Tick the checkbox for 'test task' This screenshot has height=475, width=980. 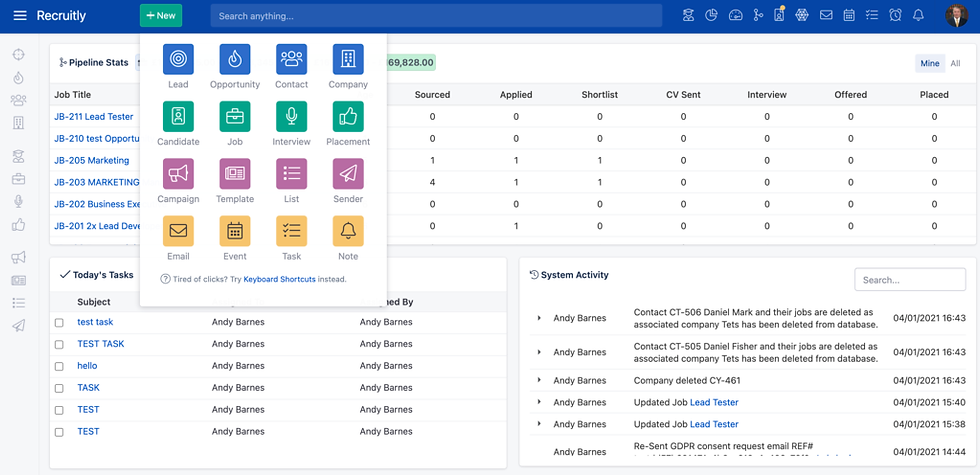click(59, 323)
